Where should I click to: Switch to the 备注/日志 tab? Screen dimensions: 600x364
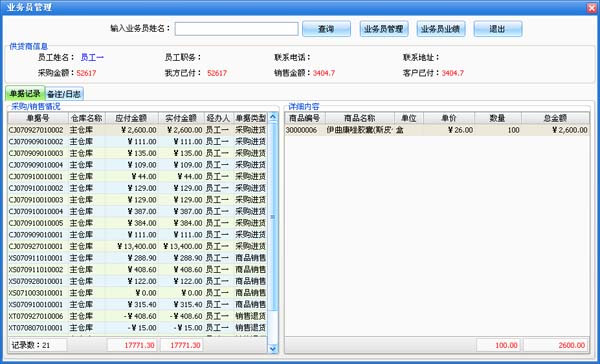coord(64,94)
